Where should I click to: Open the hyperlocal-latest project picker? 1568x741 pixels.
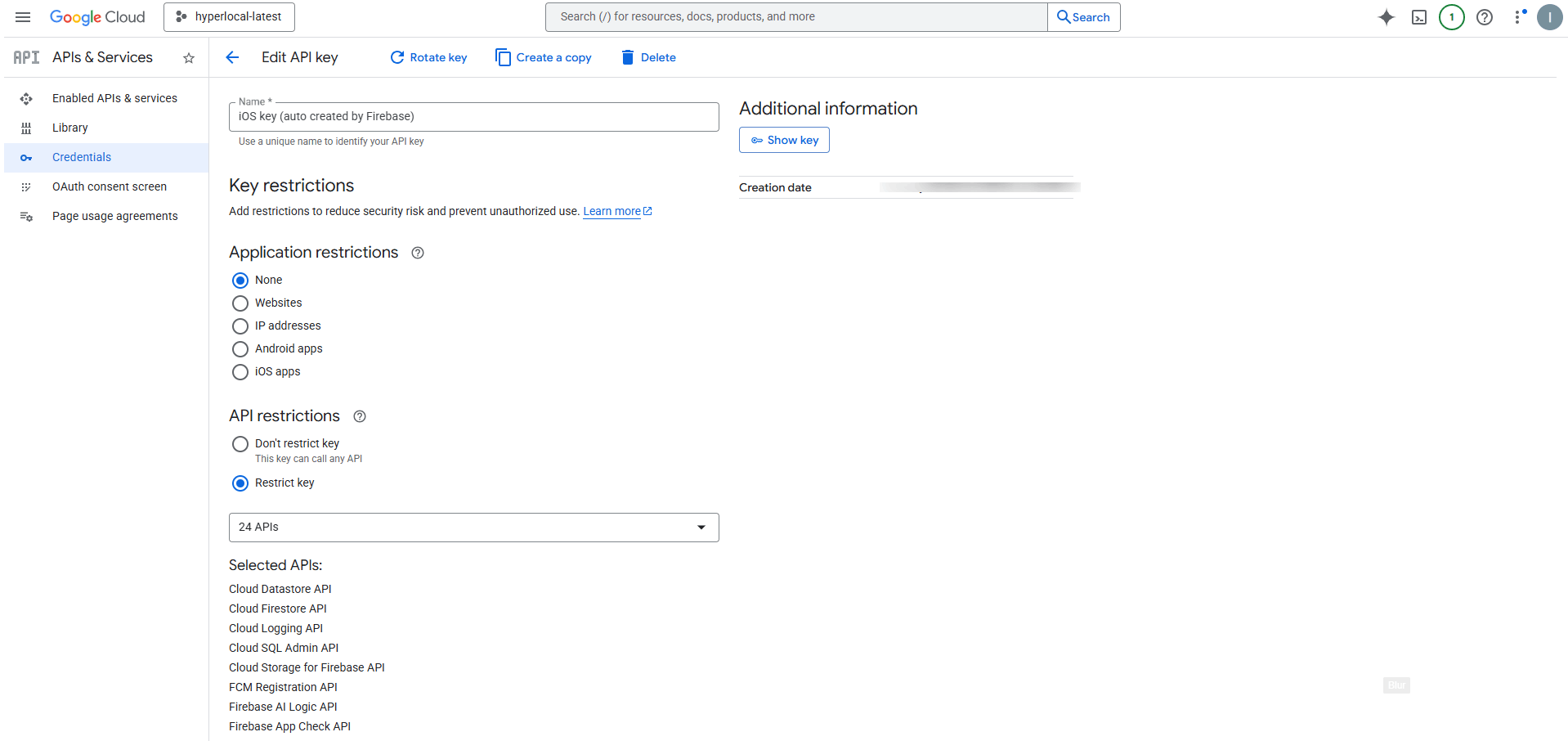229,17
